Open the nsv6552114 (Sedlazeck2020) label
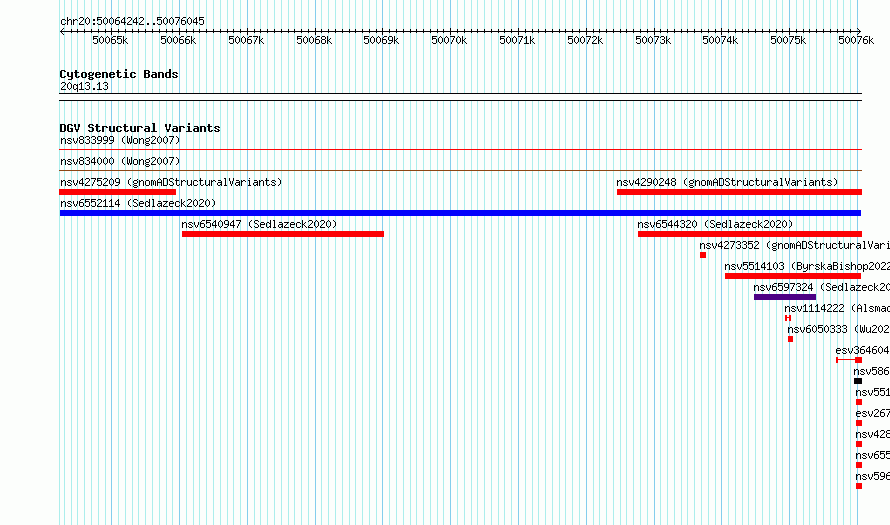The width and height of the screenshot is (890, 525). [138, 203]
